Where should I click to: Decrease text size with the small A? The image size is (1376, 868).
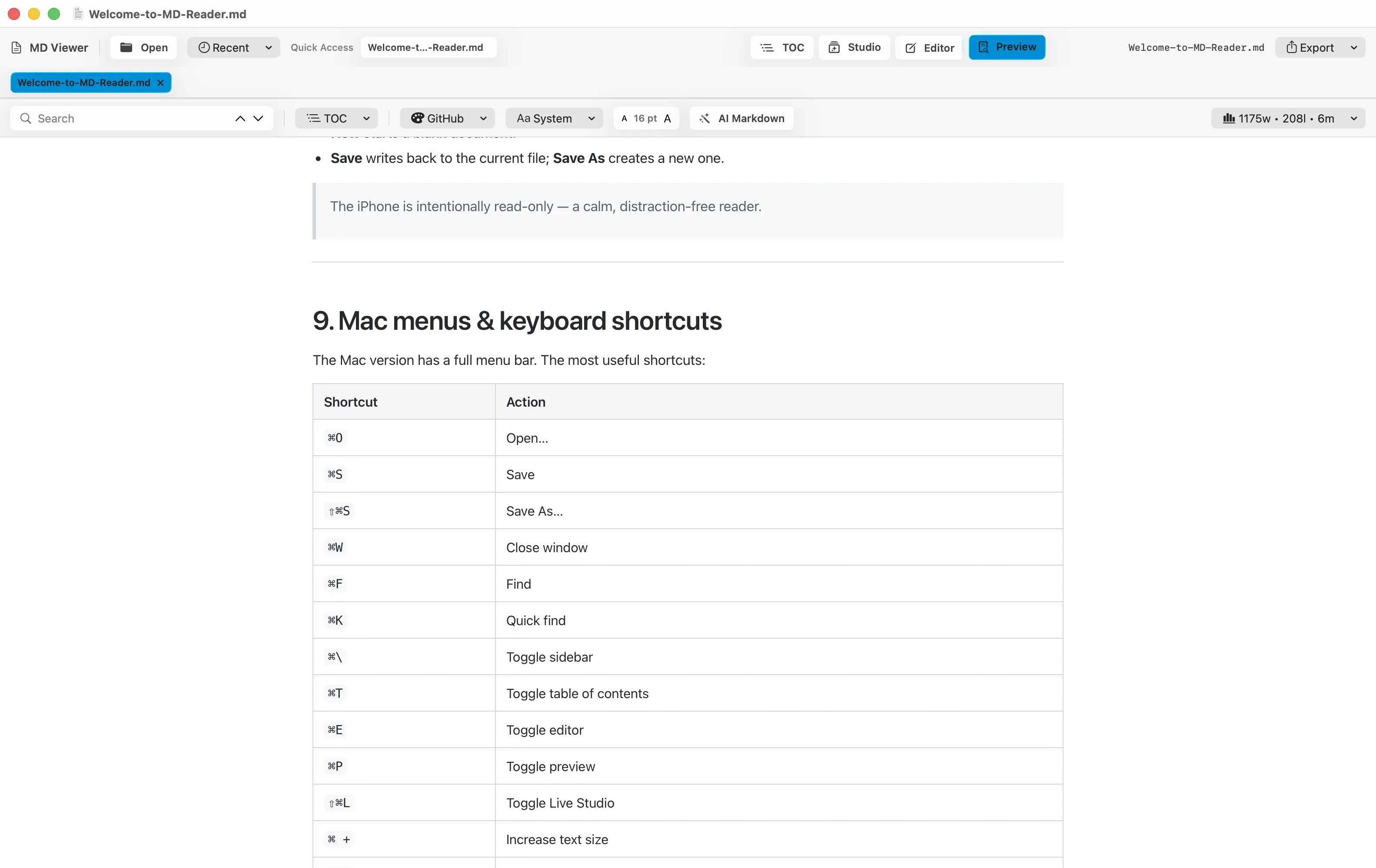624,118
